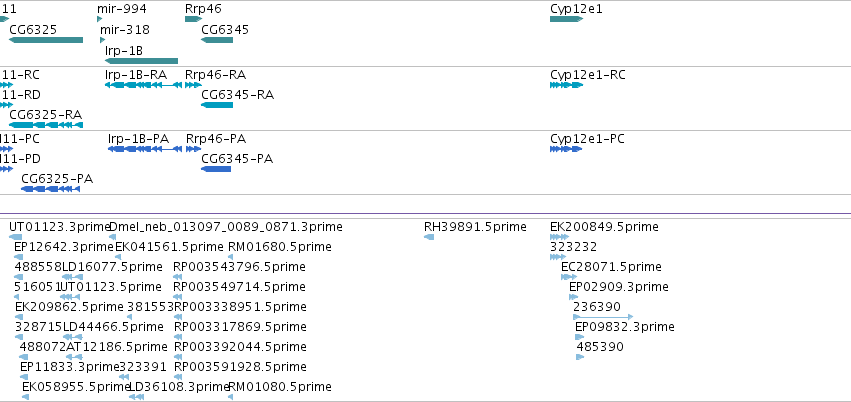Click the Rrp46-PA protein label
This screenshot has width=851, height=402.
tap(216, 139)
